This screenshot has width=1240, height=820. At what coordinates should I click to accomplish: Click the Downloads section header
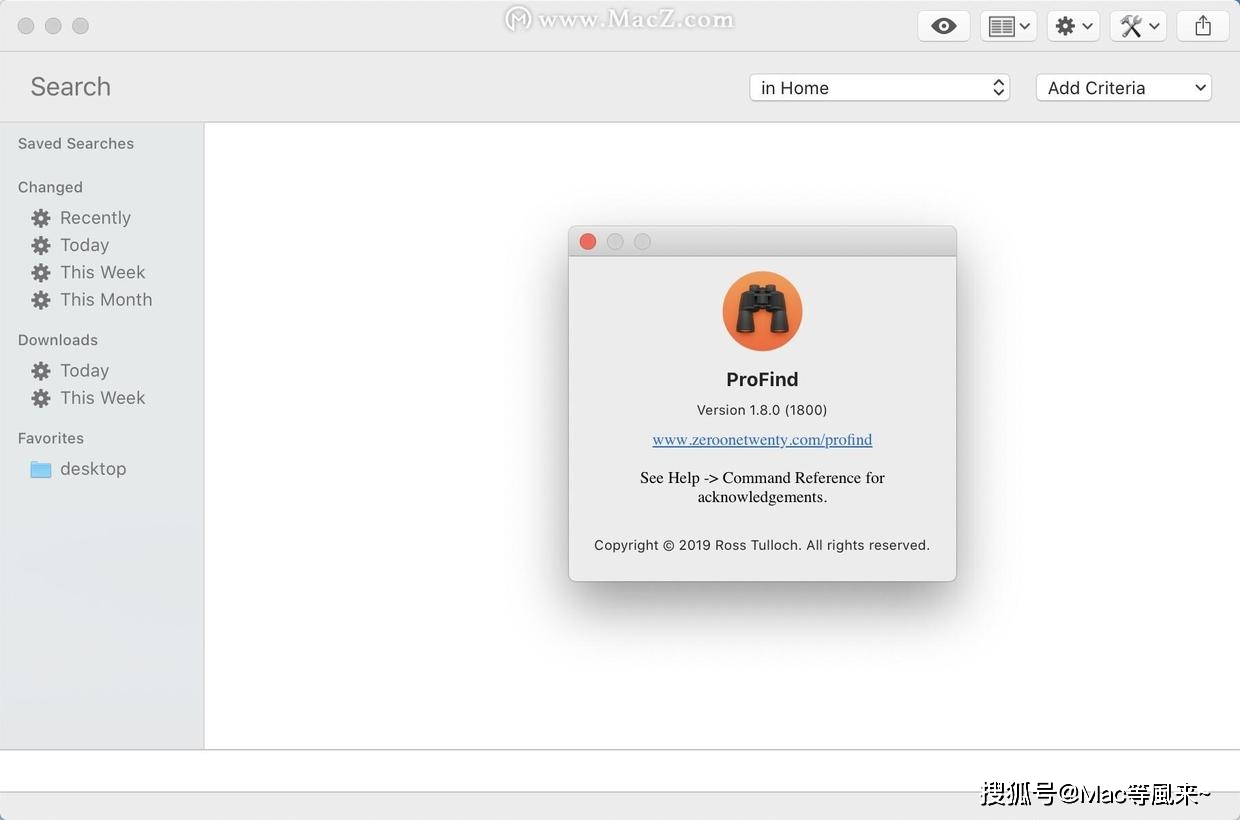tap(58, 340)
